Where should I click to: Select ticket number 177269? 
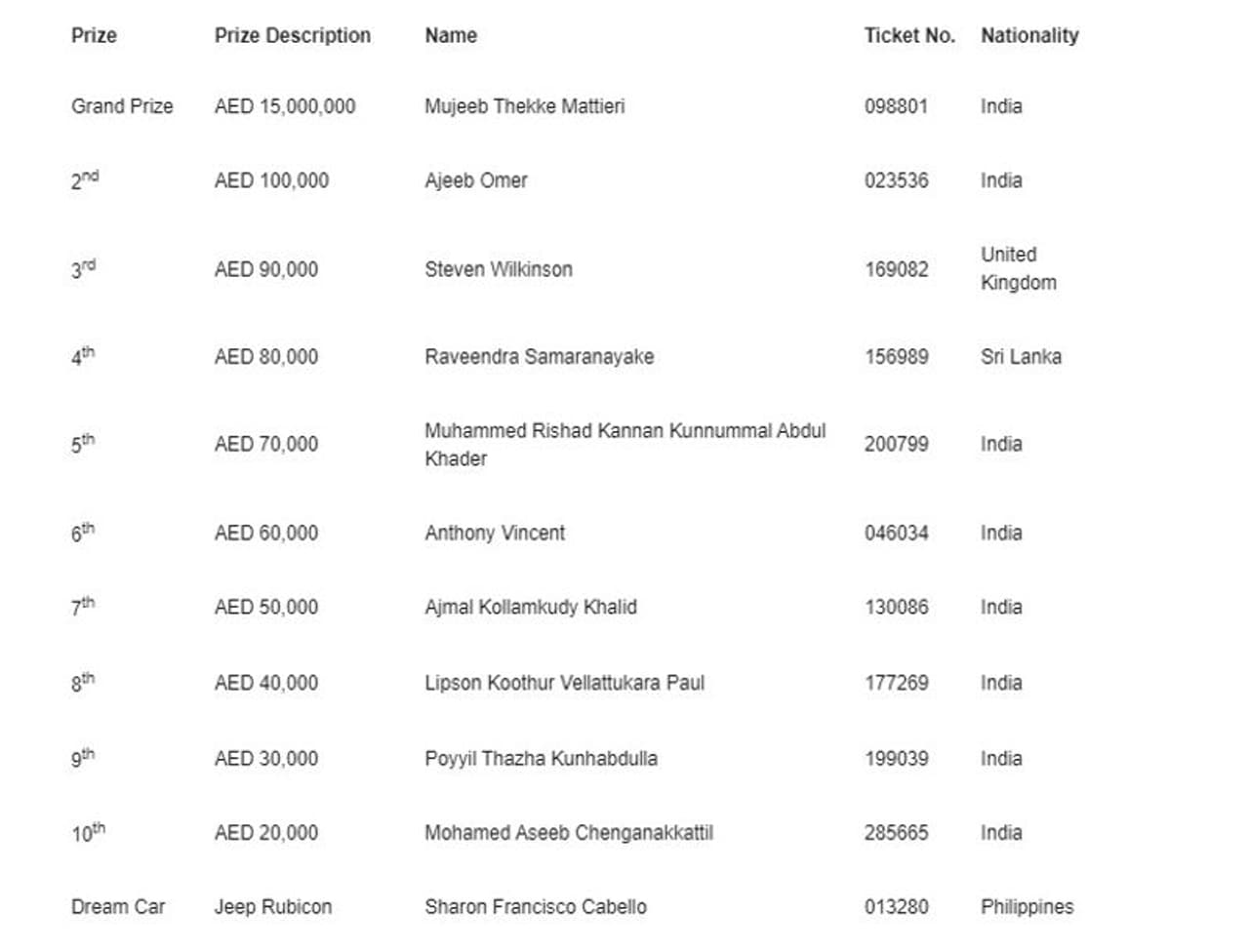pos(896,683)
